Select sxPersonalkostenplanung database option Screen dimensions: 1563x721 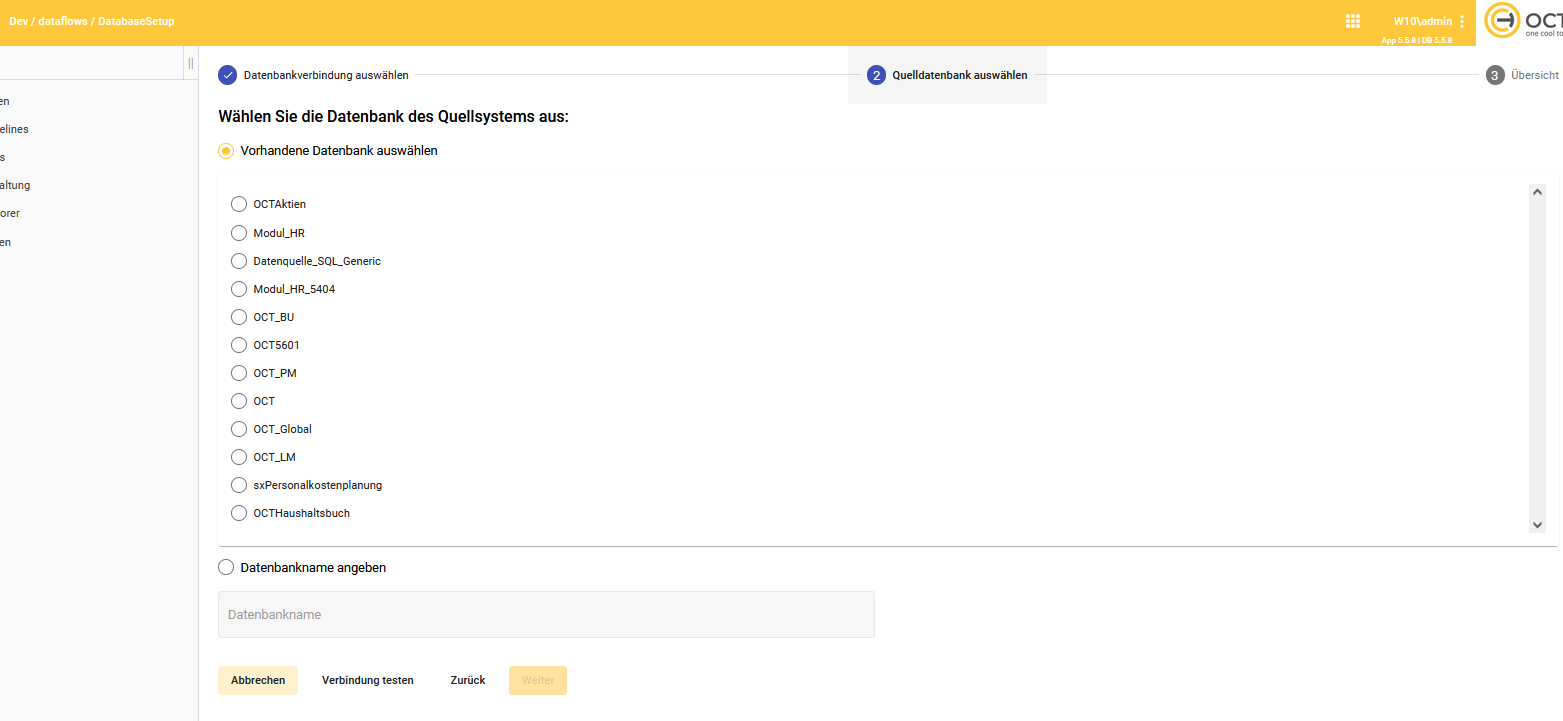239,485
